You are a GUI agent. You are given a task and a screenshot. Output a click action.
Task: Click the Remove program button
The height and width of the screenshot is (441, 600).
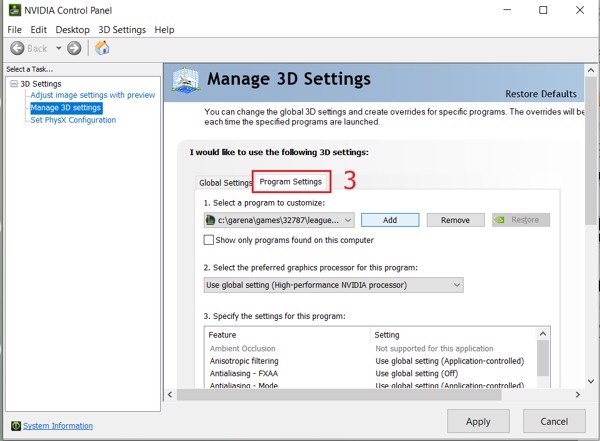pyautogui.click(x=455, y=220)
